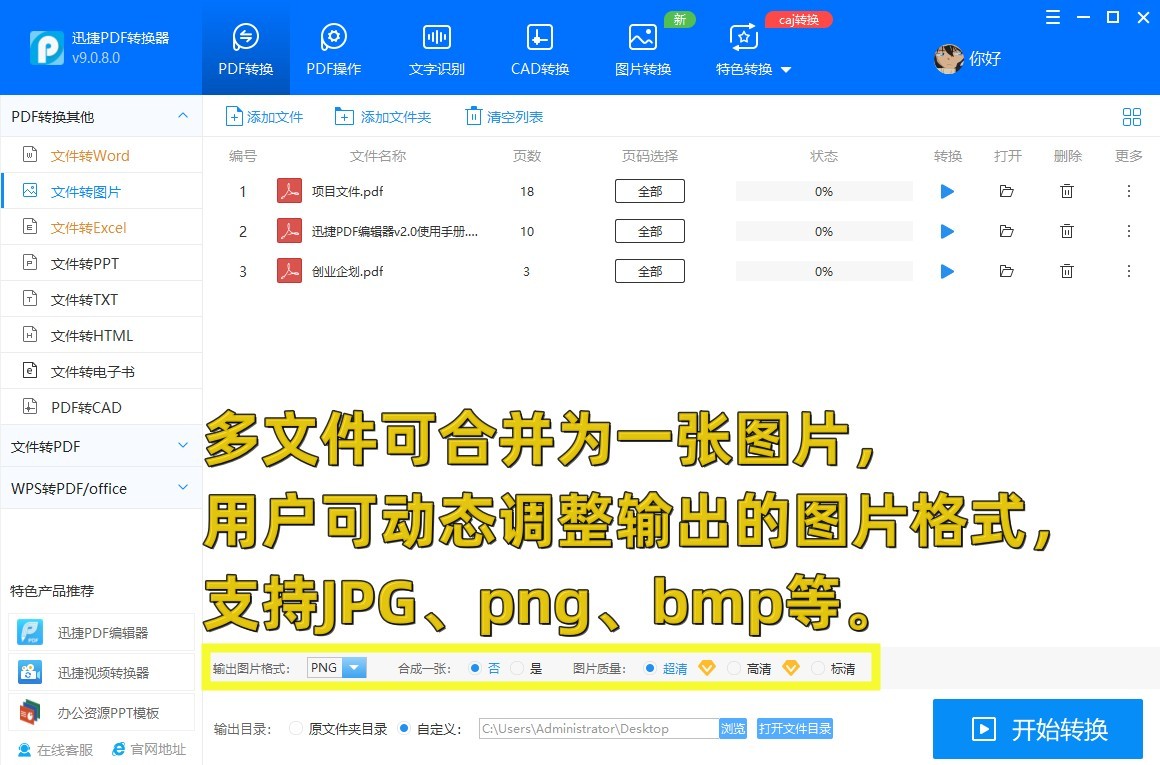Clear the list with 清空列表
The width and height of the screenshot is (1160, 765).
[504, 117]
